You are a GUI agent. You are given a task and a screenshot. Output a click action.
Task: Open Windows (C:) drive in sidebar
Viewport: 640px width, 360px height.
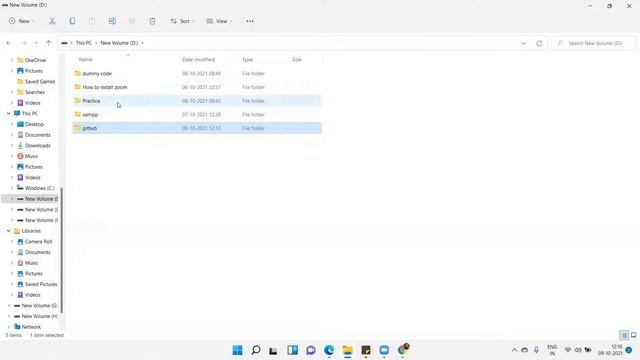(39, 188)
